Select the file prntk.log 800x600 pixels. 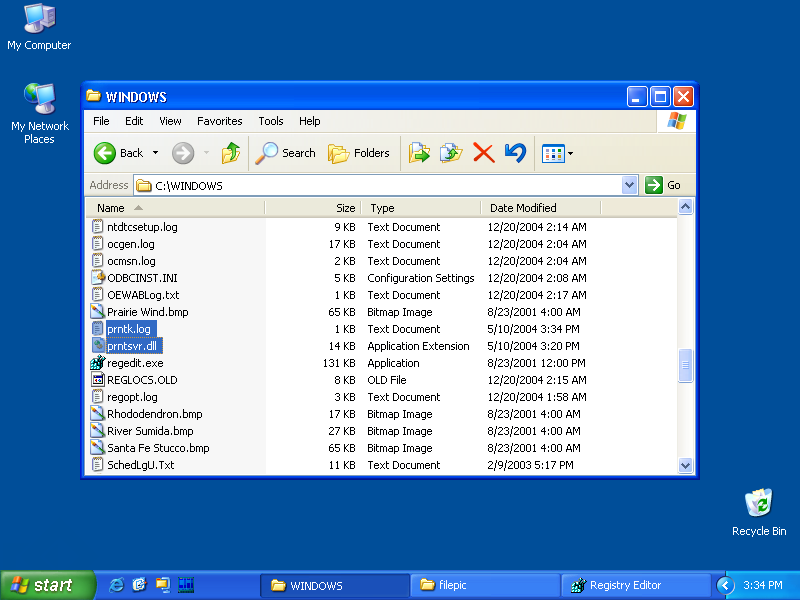pos(129,329)
